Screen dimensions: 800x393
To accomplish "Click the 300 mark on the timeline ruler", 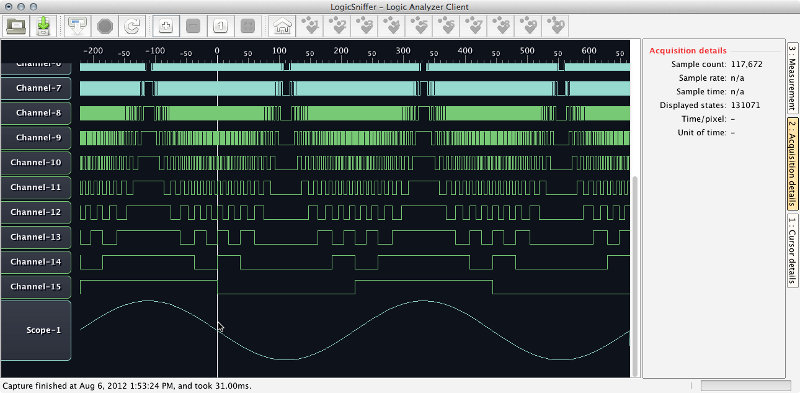I will coord(403,51).
